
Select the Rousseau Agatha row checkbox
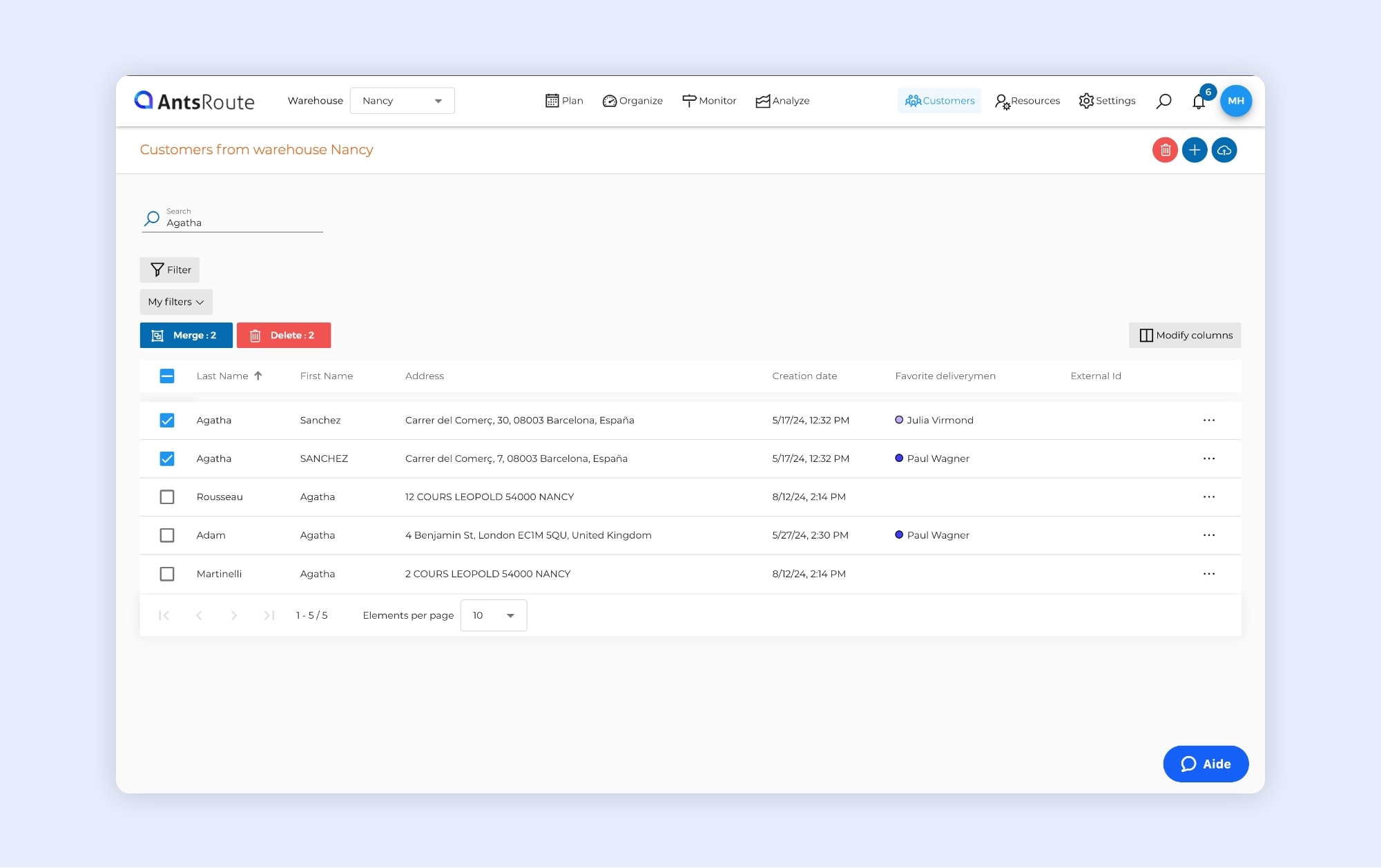(167, 497)
